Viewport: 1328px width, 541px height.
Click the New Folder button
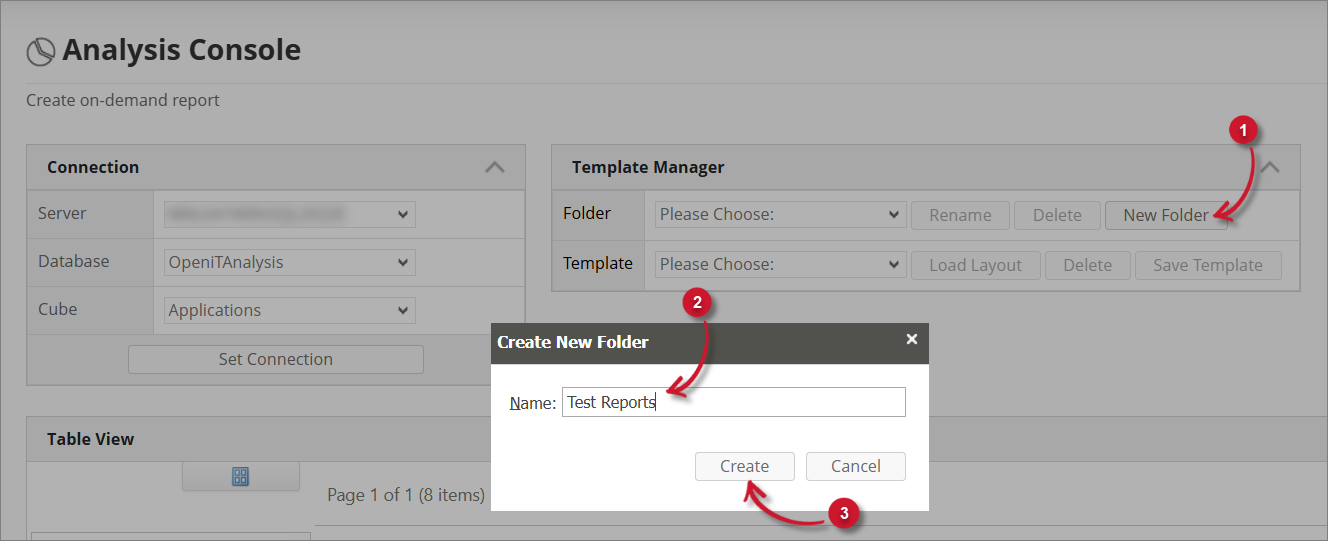click(1166, 215)
